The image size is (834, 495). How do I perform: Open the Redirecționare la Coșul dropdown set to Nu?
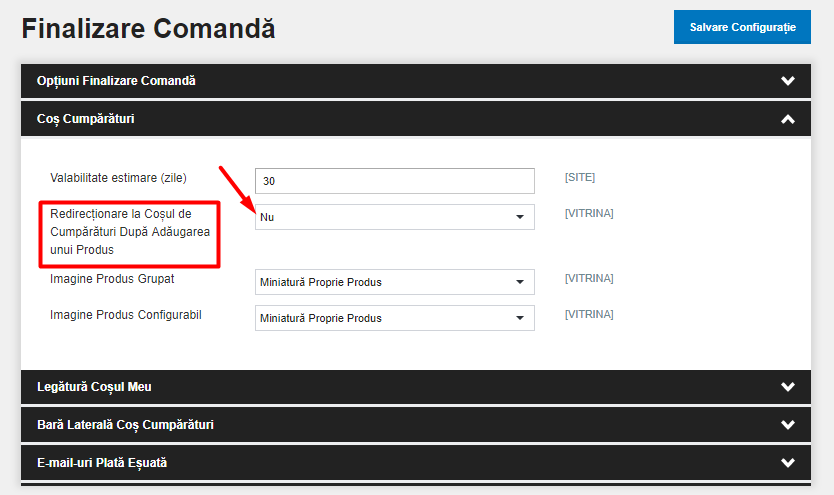pos(395,217)
